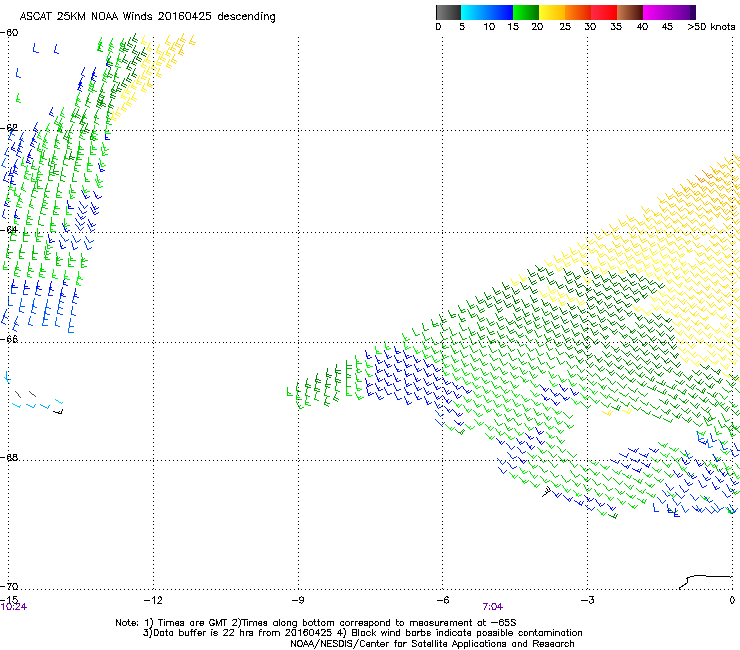This screenshot has height=650, width=740.
Task: Click the purple "7:04" time stamp
Action: tap(492, 607)
